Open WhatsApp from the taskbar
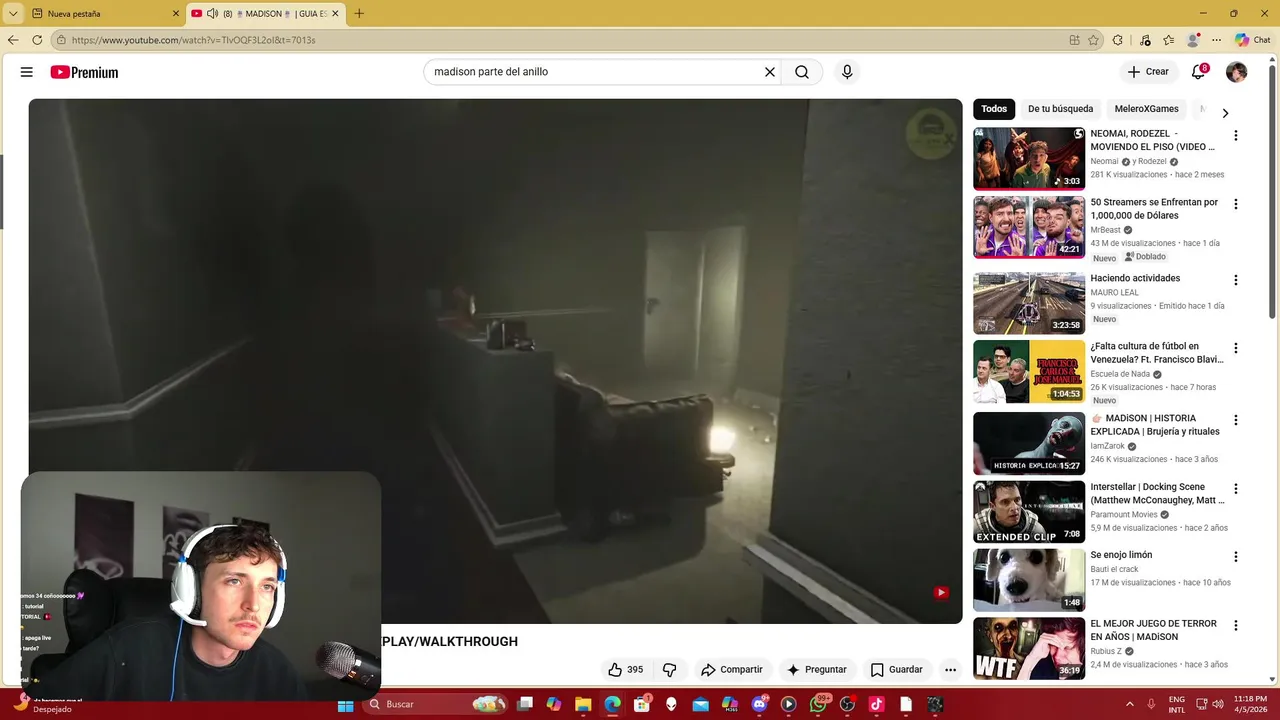The height and width of the screenshot is (720, 1280). [x=818, y=705]
